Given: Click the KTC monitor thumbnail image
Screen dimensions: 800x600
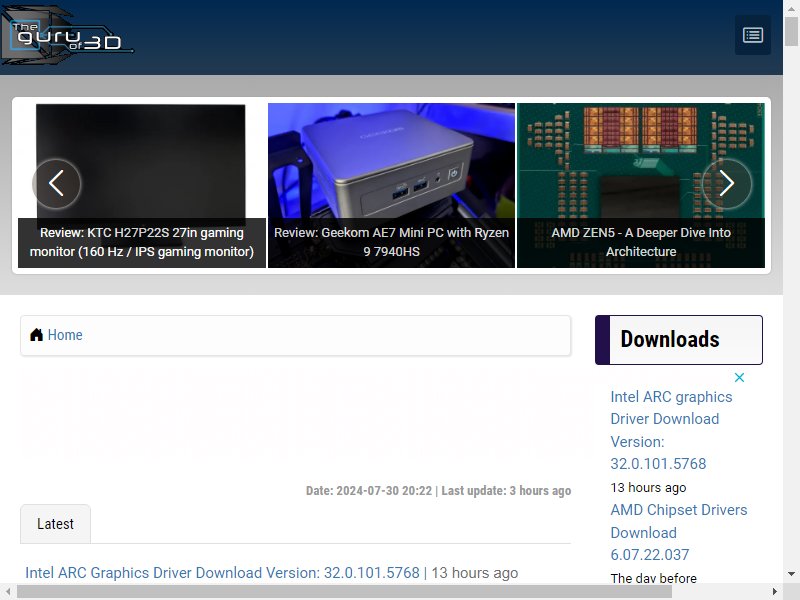Looking at the screenshot, I should pos(141,161).
